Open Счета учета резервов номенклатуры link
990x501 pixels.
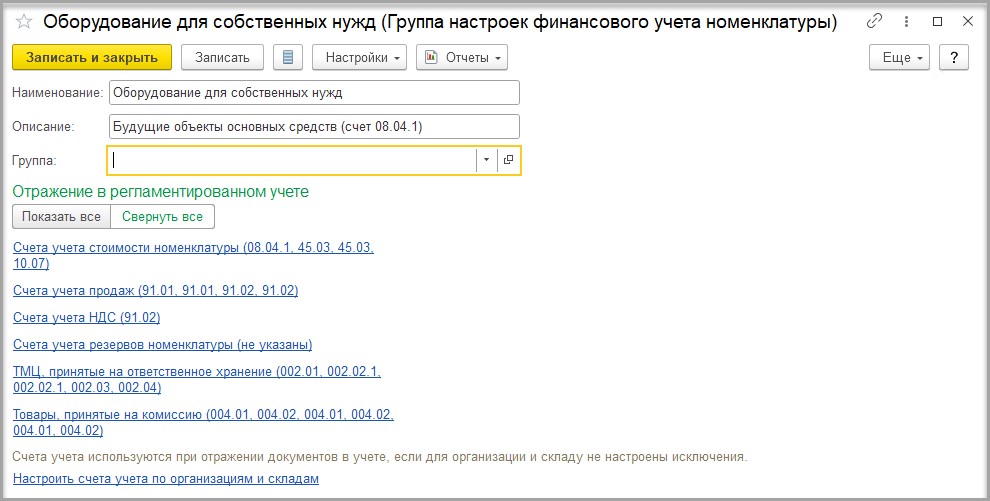tap(162, 345)
